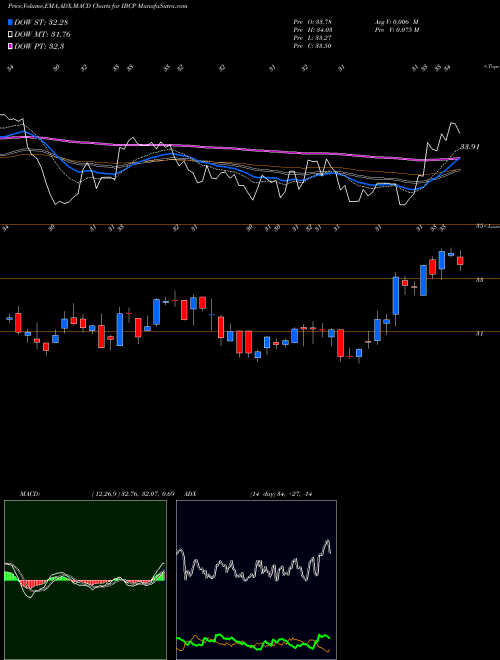Click the ADX panel title
Viewport: 500px width, 660px height.
[191, 494]
